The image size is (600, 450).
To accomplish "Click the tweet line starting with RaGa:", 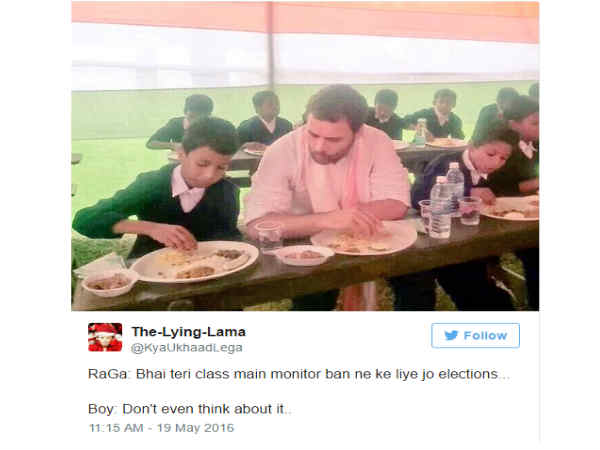I will coord(299,374).
